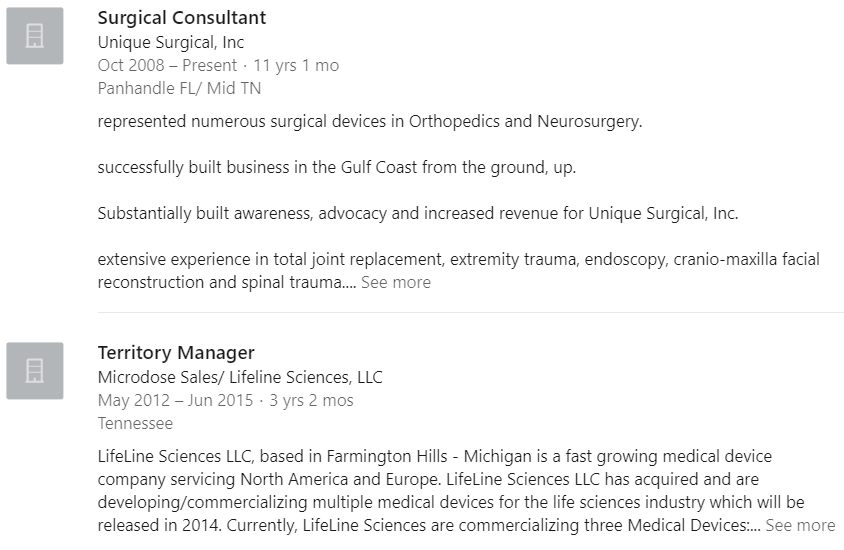The height and width of the screenshot is (550, 844).
Task: Expand Territory Manager description with See more
Action: [x=800, y=525]
